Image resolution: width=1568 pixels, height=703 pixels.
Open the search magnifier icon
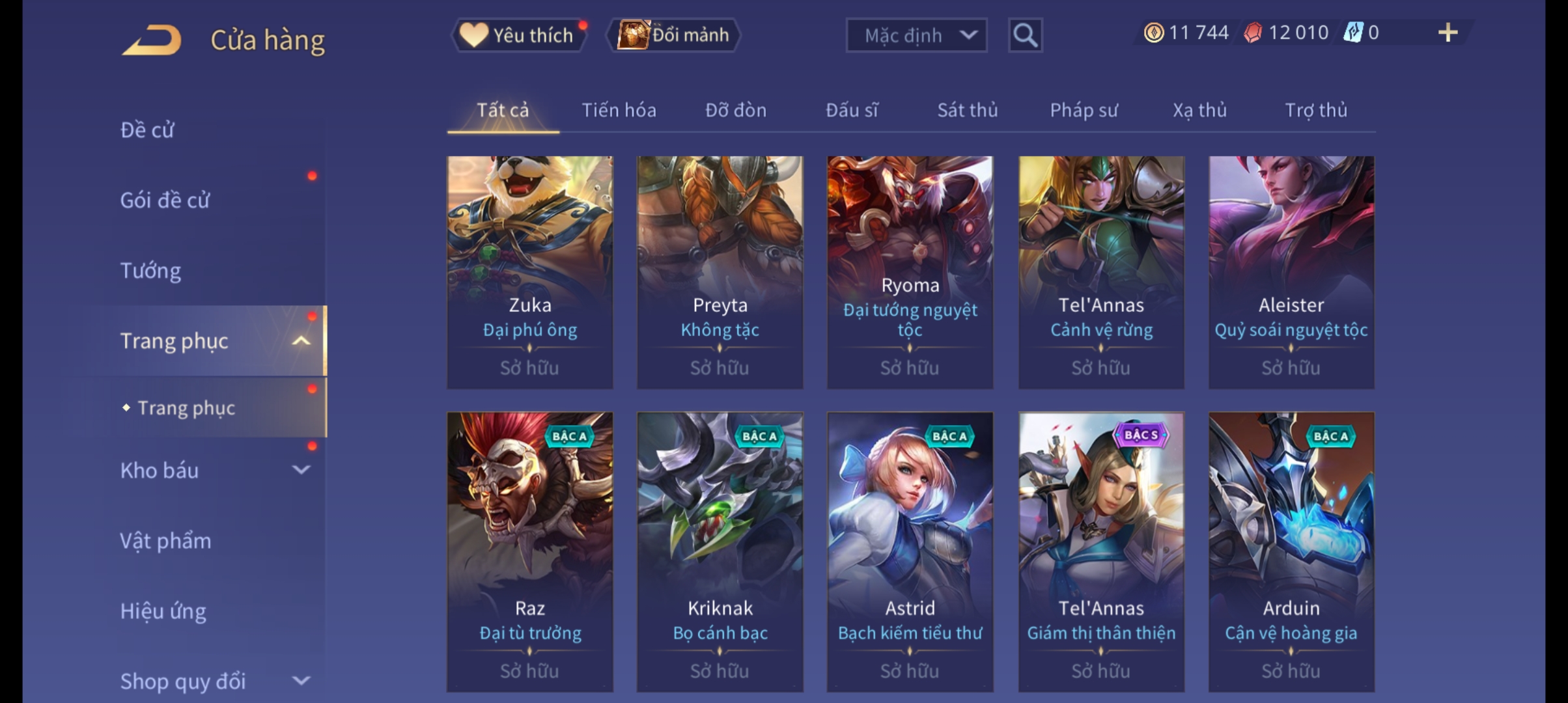pyautogui.click(x=1025, y=35)
